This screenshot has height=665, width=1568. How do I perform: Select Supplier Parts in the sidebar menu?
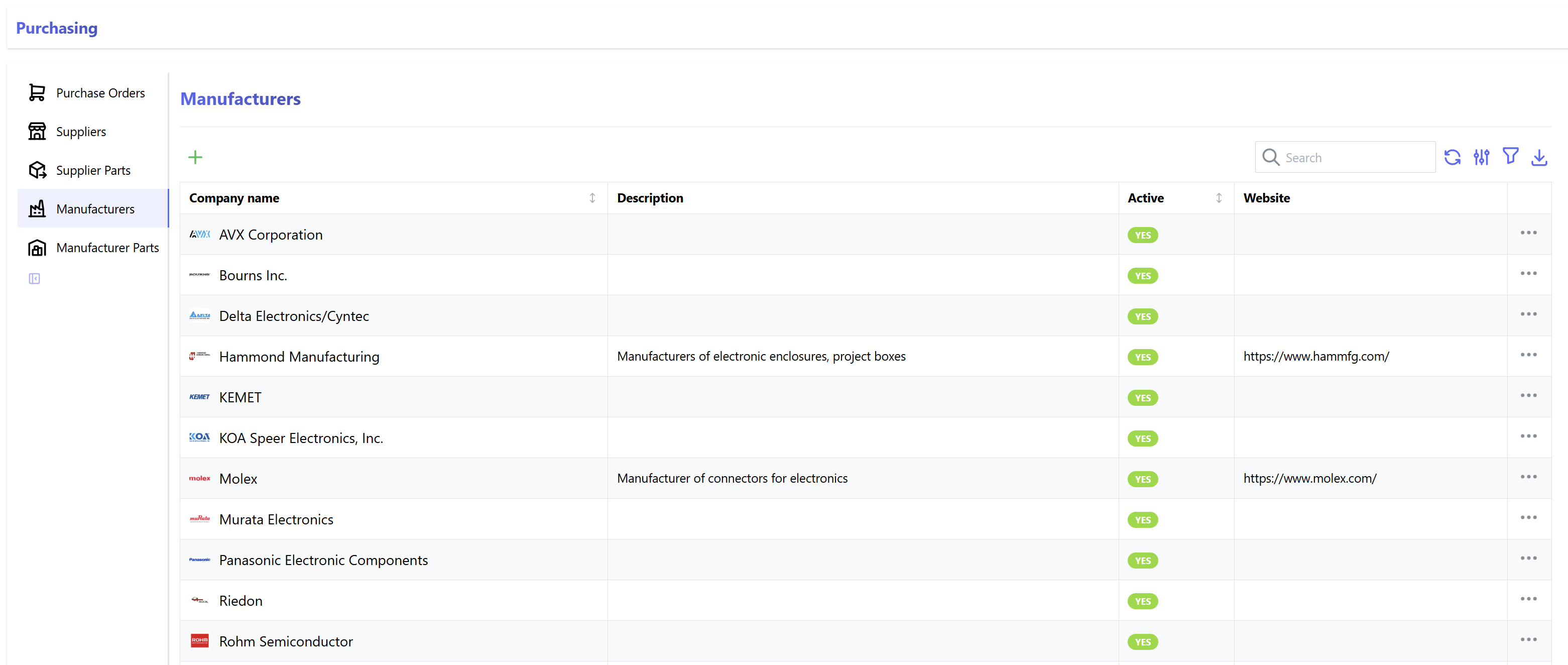point(92,170)
